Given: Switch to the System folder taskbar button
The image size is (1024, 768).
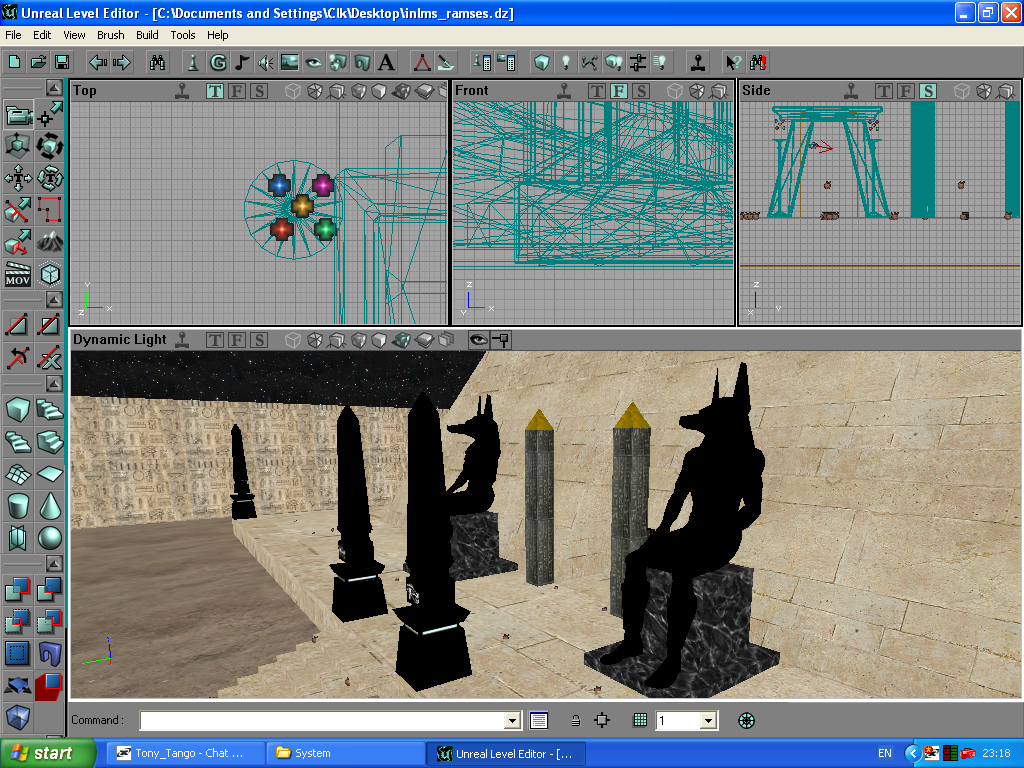Looking at the screenshot, I should tap(345, 753).
